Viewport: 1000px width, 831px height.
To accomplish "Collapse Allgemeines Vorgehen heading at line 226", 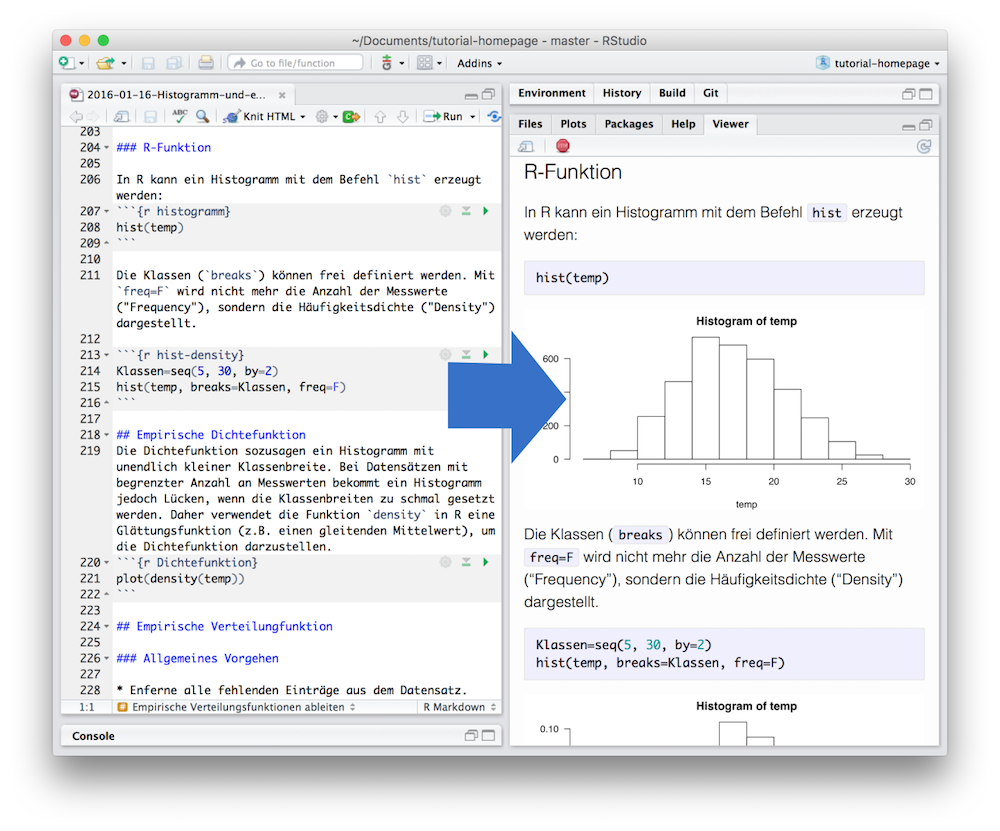I will pyautogui.click(x=107, y=659).
